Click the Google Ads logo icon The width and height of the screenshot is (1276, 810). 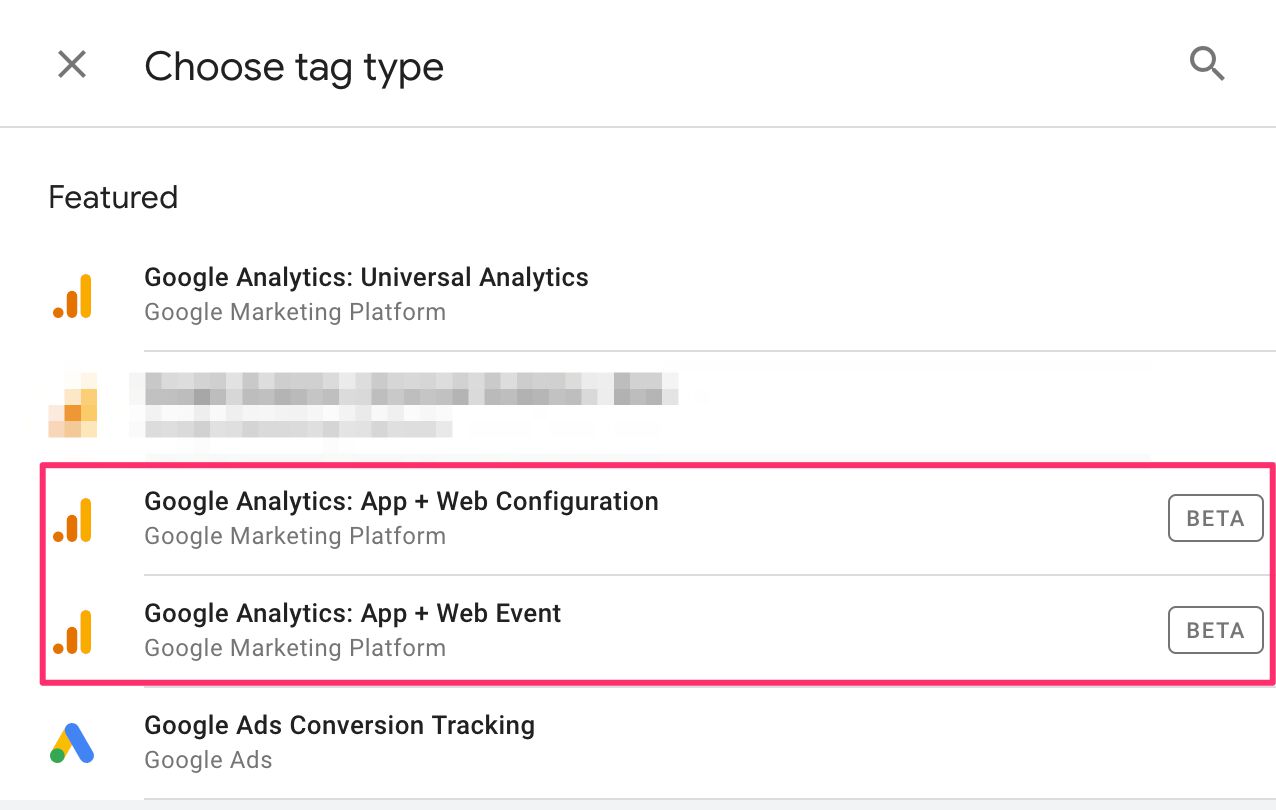(x=72, y=744)
